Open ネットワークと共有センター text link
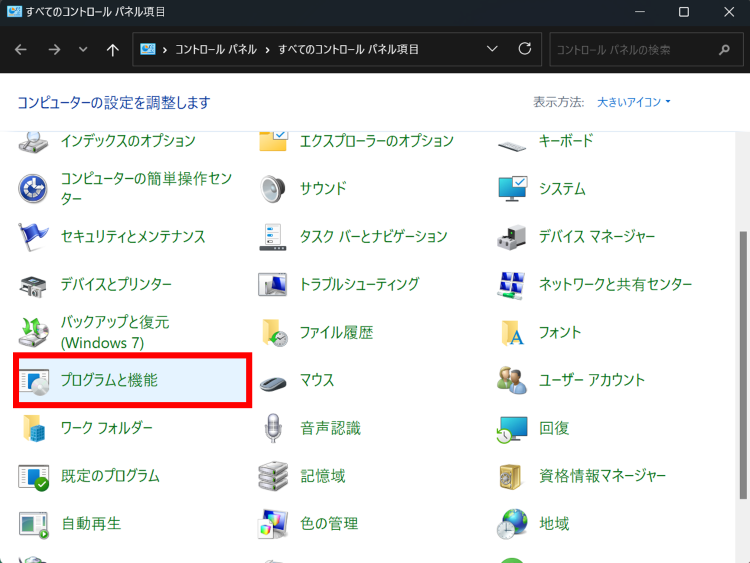 click(616, 285)
